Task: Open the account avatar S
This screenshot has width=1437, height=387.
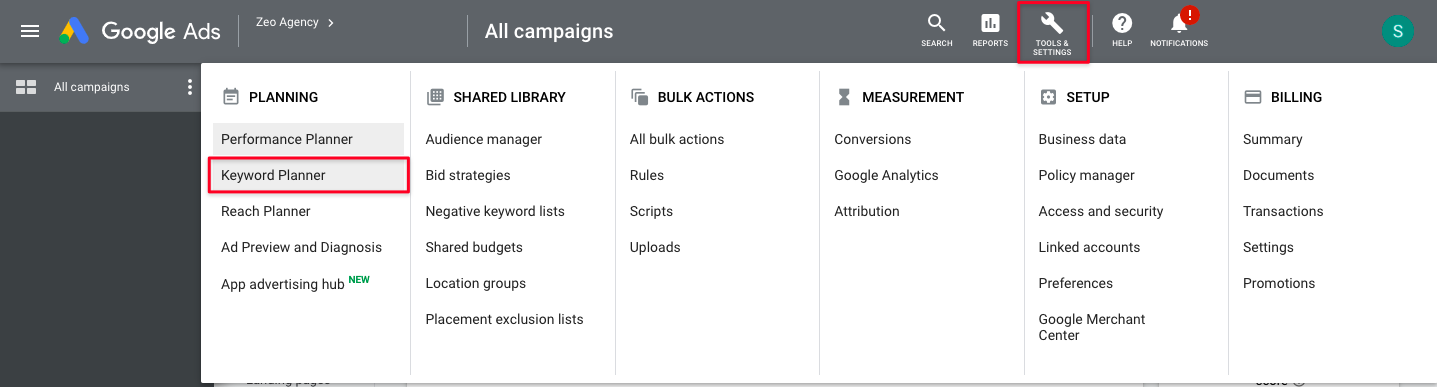Action: click(x=1397, y=31)
